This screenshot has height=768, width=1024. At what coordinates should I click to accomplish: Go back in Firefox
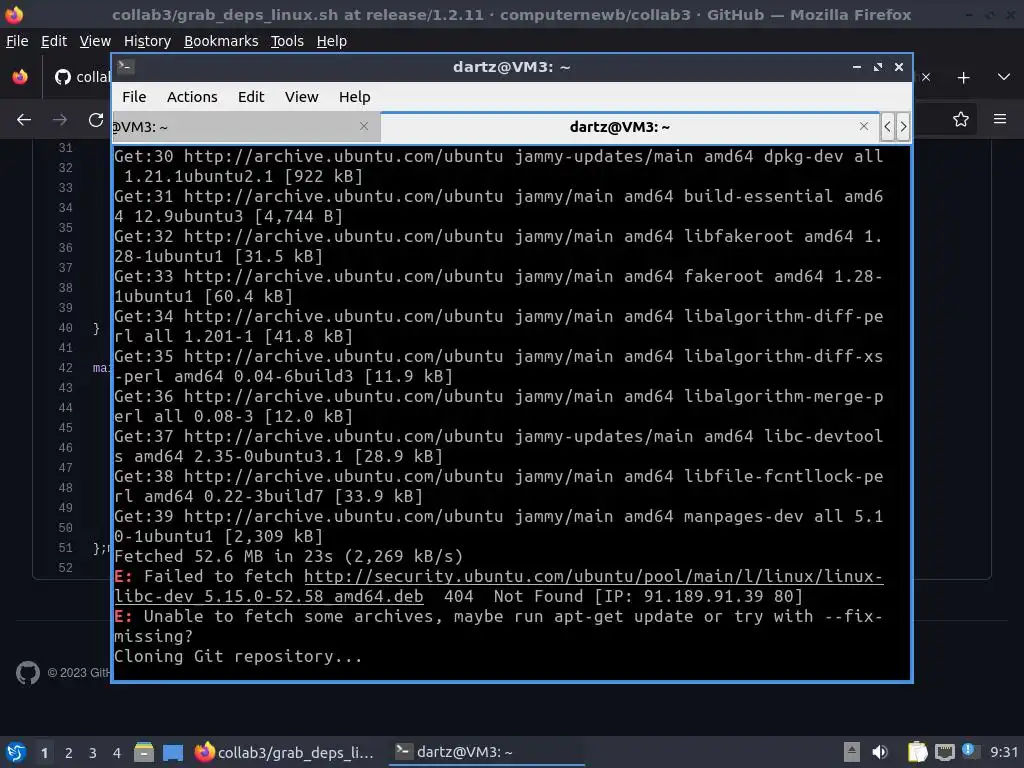pyautogui.click(x=24, y=120)
